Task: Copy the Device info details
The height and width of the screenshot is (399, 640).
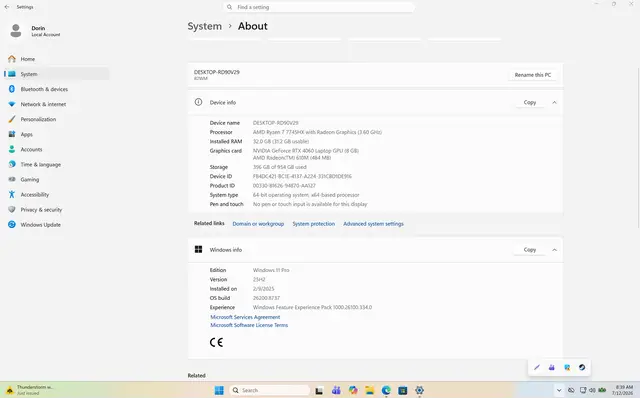Action: (x=530, y=102)
